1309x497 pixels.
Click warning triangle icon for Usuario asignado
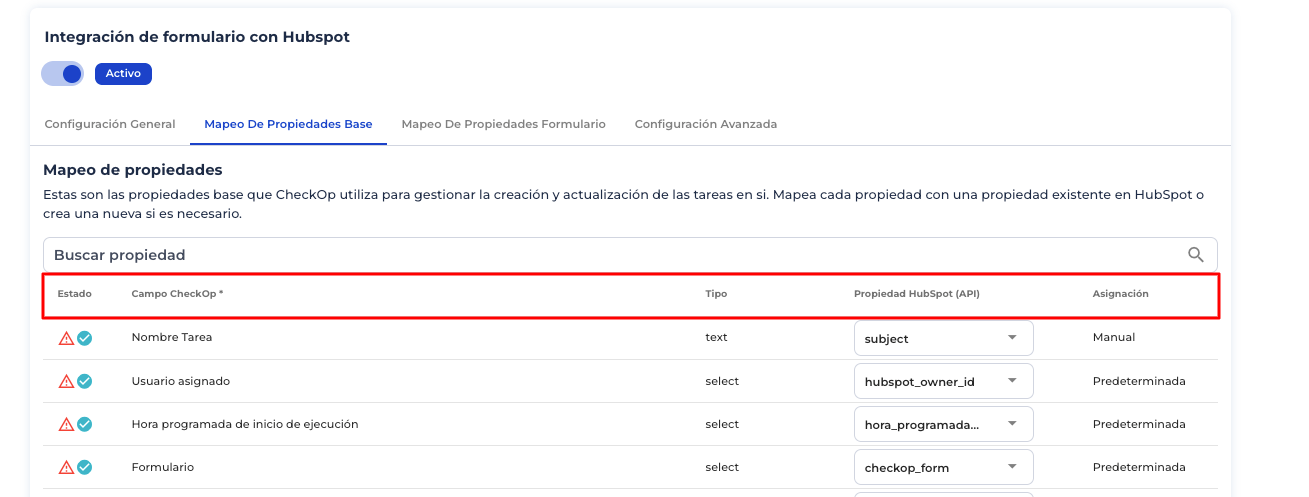(x=66, y=381)
